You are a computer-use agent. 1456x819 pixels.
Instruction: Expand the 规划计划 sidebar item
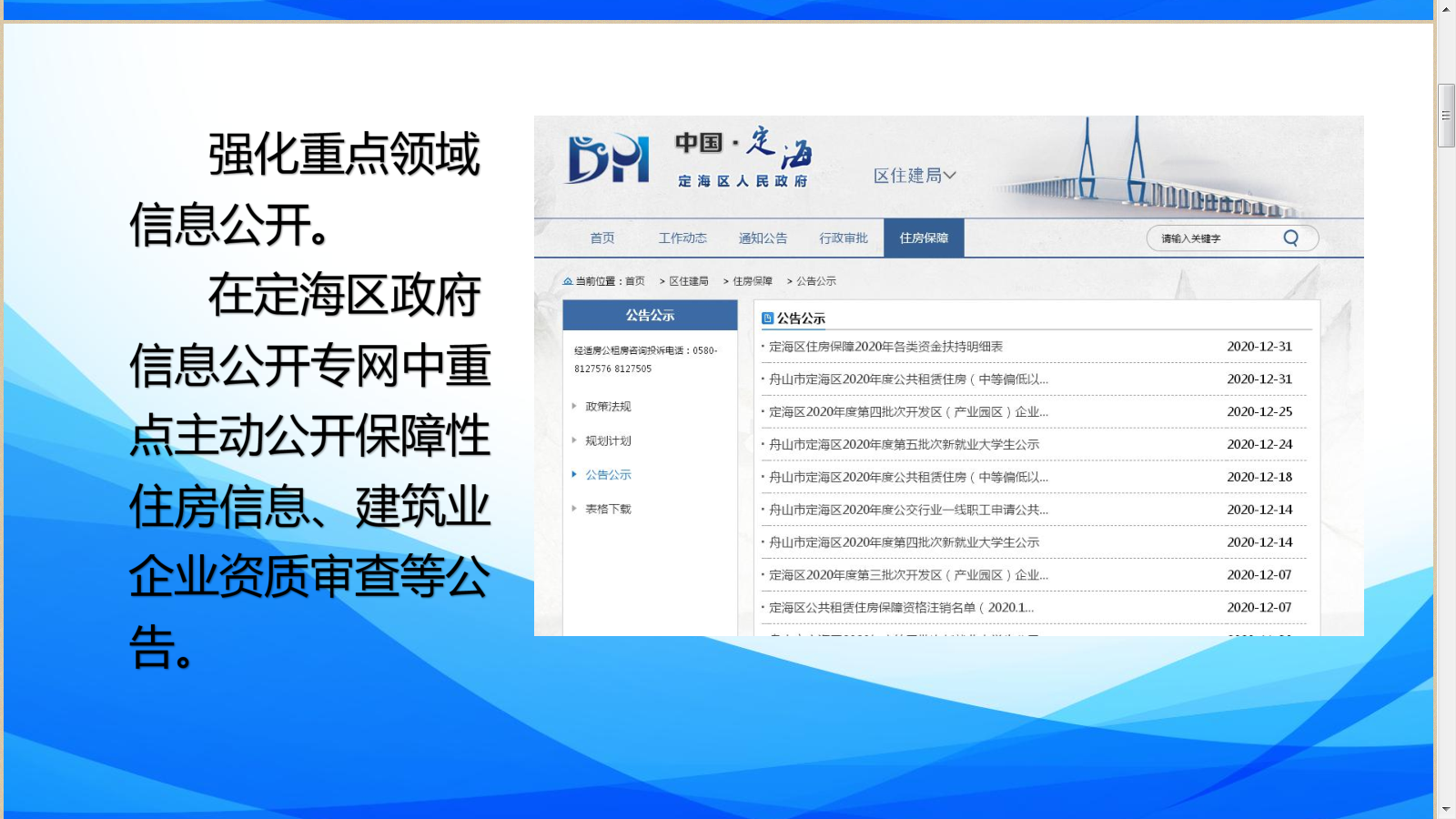coord(608,441)
